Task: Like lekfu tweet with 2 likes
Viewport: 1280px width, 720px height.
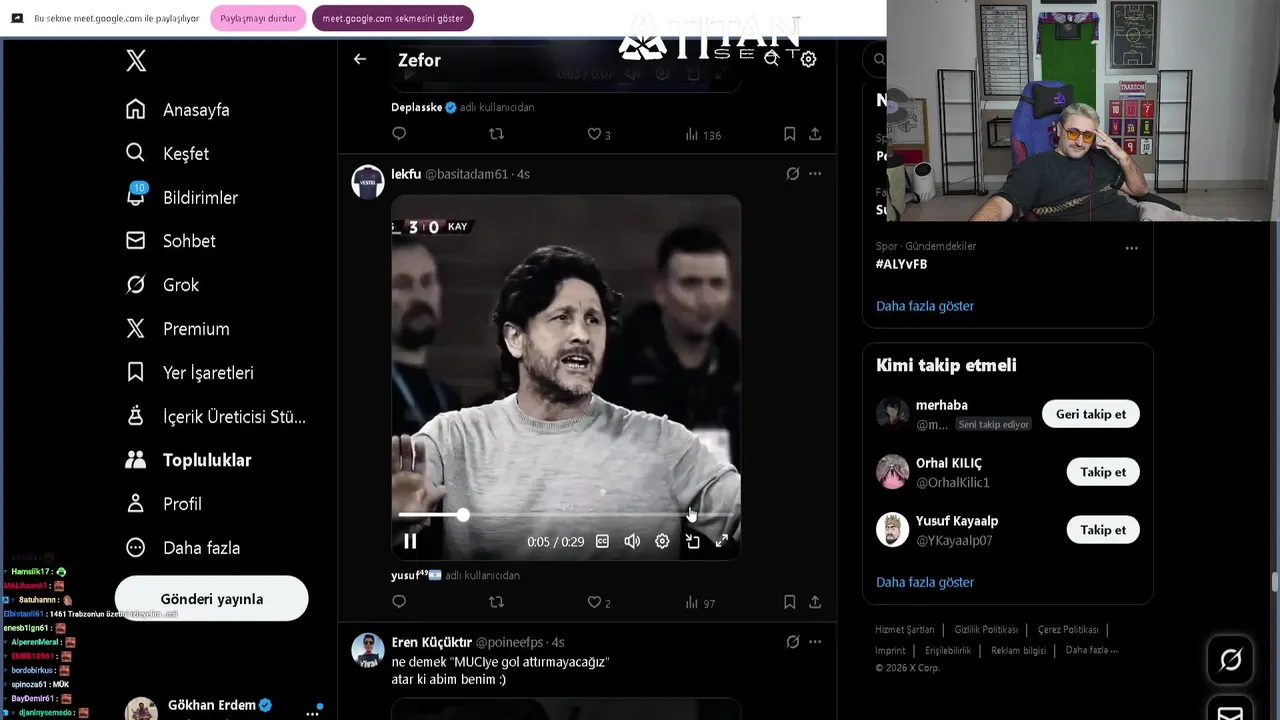Action: [x=598, y=602]
